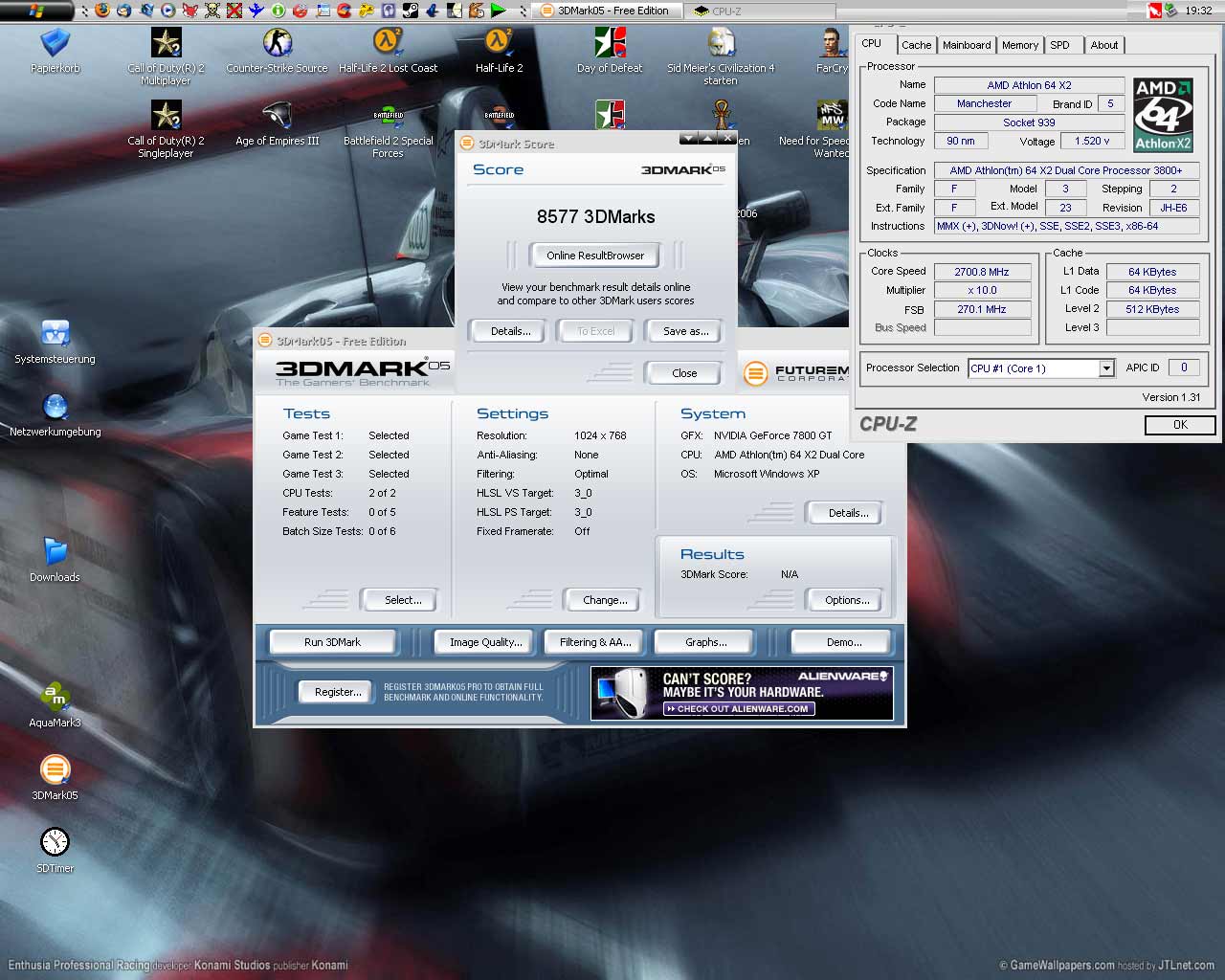Open the Image Quality... tool
The width and height of the screenshot is (1225, 980).
tap(485, 642)
